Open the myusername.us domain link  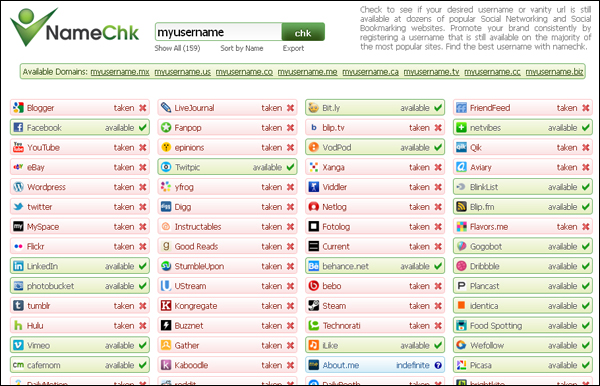183,72
